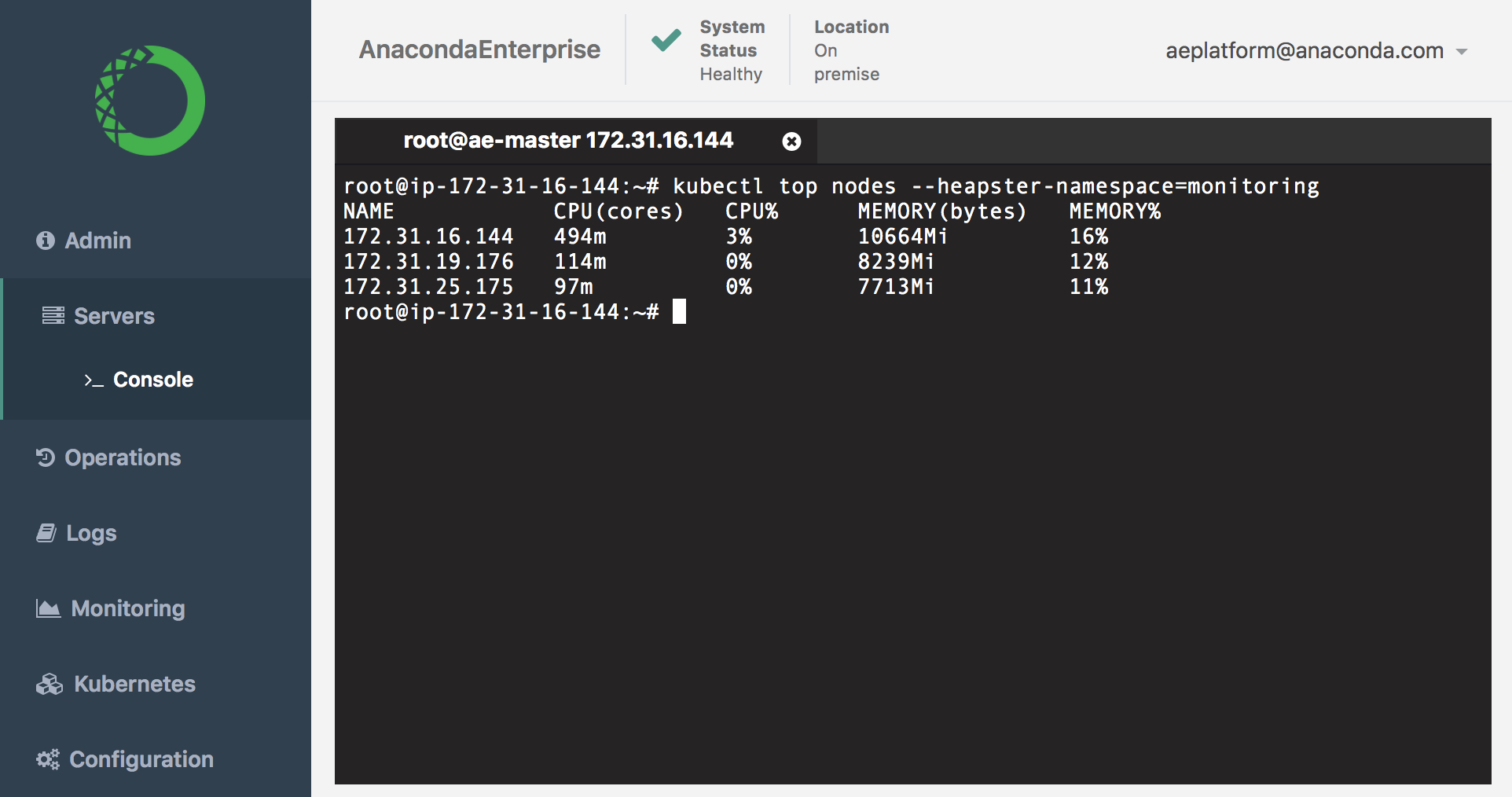Click the Logs book icon
The height and width of the screenshot is (797, 1512).
(x=46, y=533)
